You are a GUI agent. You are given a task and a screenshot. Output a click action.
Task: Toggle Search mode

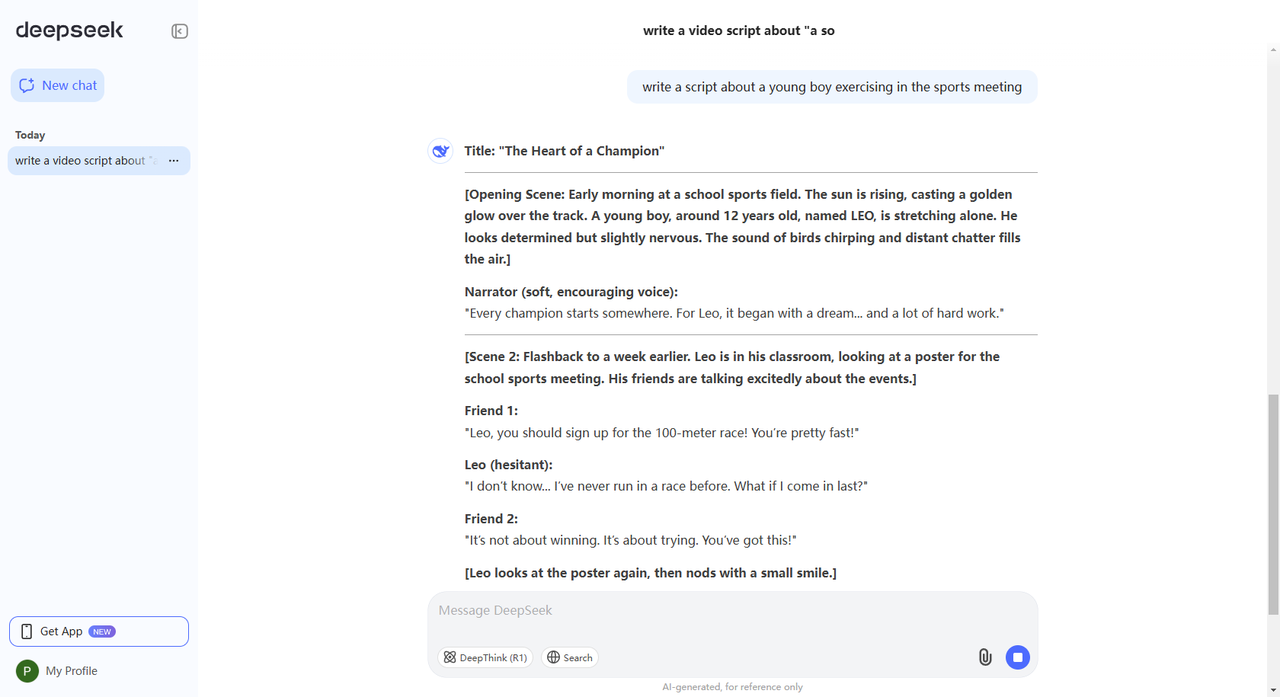click(x=570, y=657)
